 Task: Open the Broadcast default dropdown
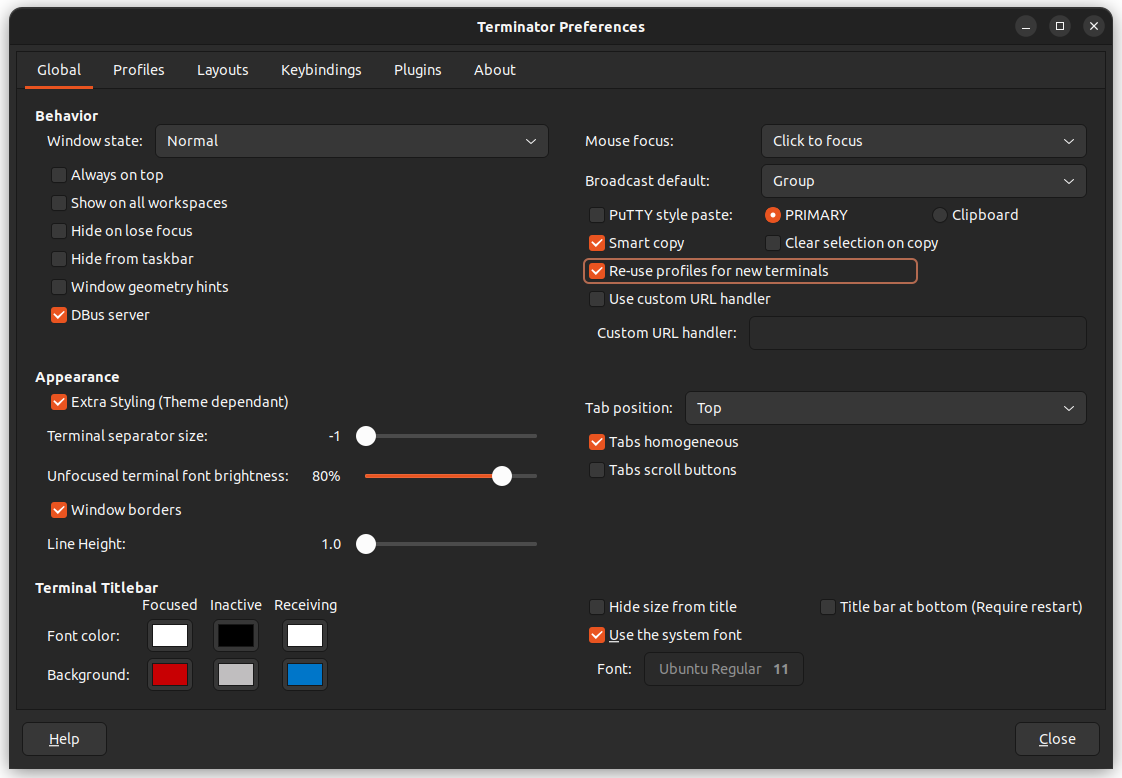coord(924,181)
